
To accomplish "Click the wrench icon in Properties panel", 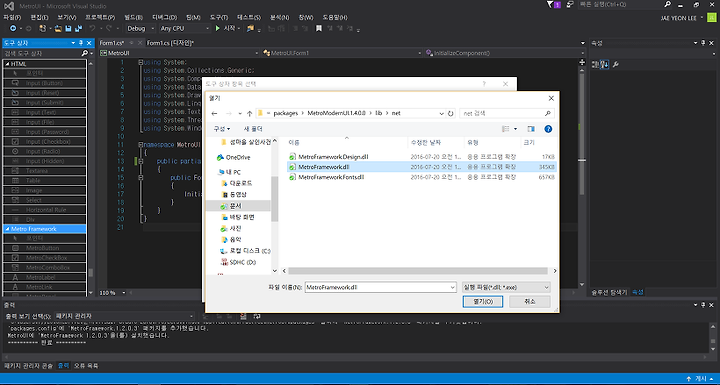I will click(616, 65).
